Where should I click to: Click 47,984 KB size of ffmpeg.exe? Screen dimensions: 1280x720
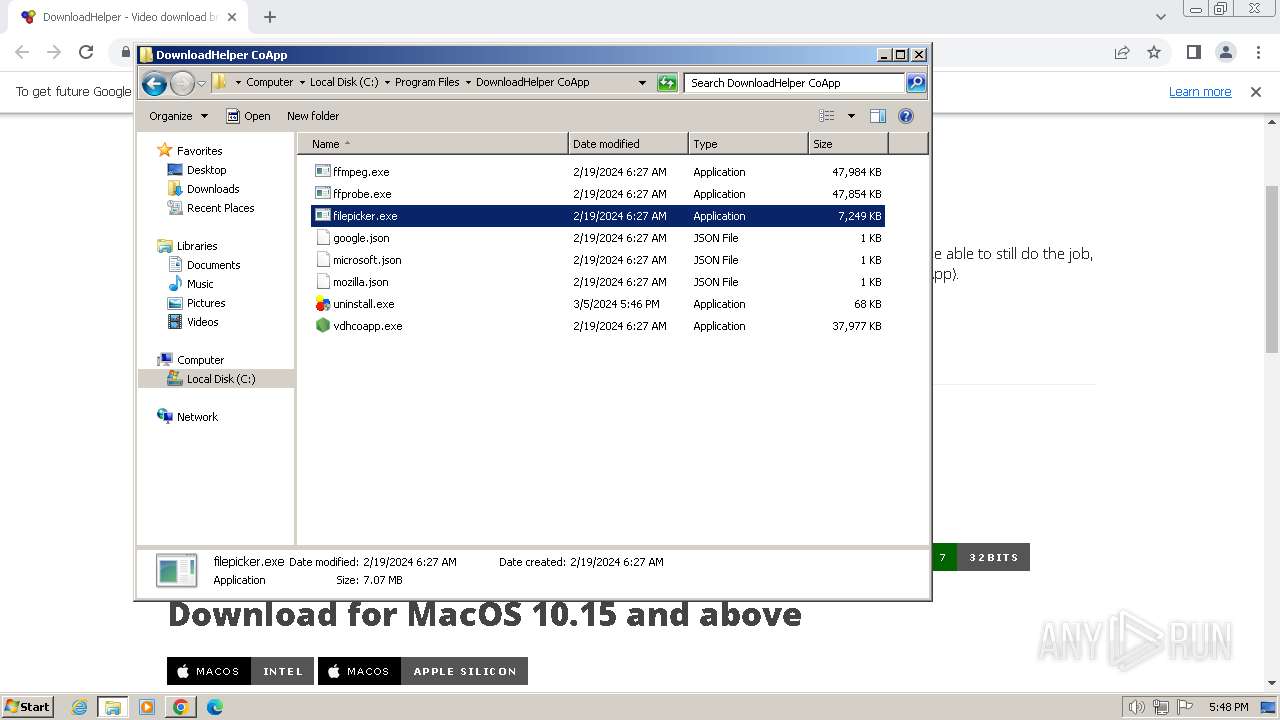pos(856,172)
